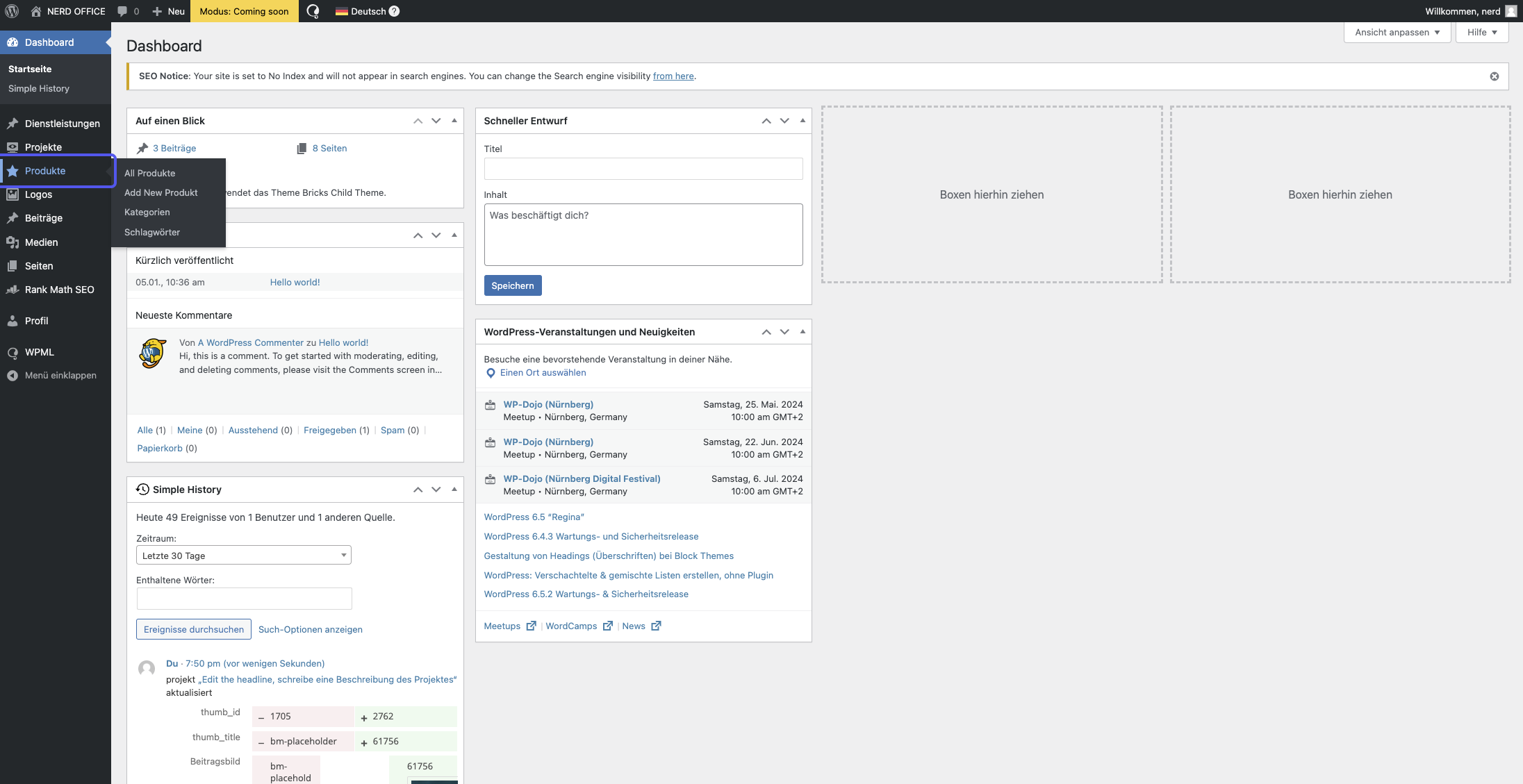The height and width of the screenshot is (784, 1523).
Task: Expand the Hilfe dropdown tab
Action: [1482, 32]
